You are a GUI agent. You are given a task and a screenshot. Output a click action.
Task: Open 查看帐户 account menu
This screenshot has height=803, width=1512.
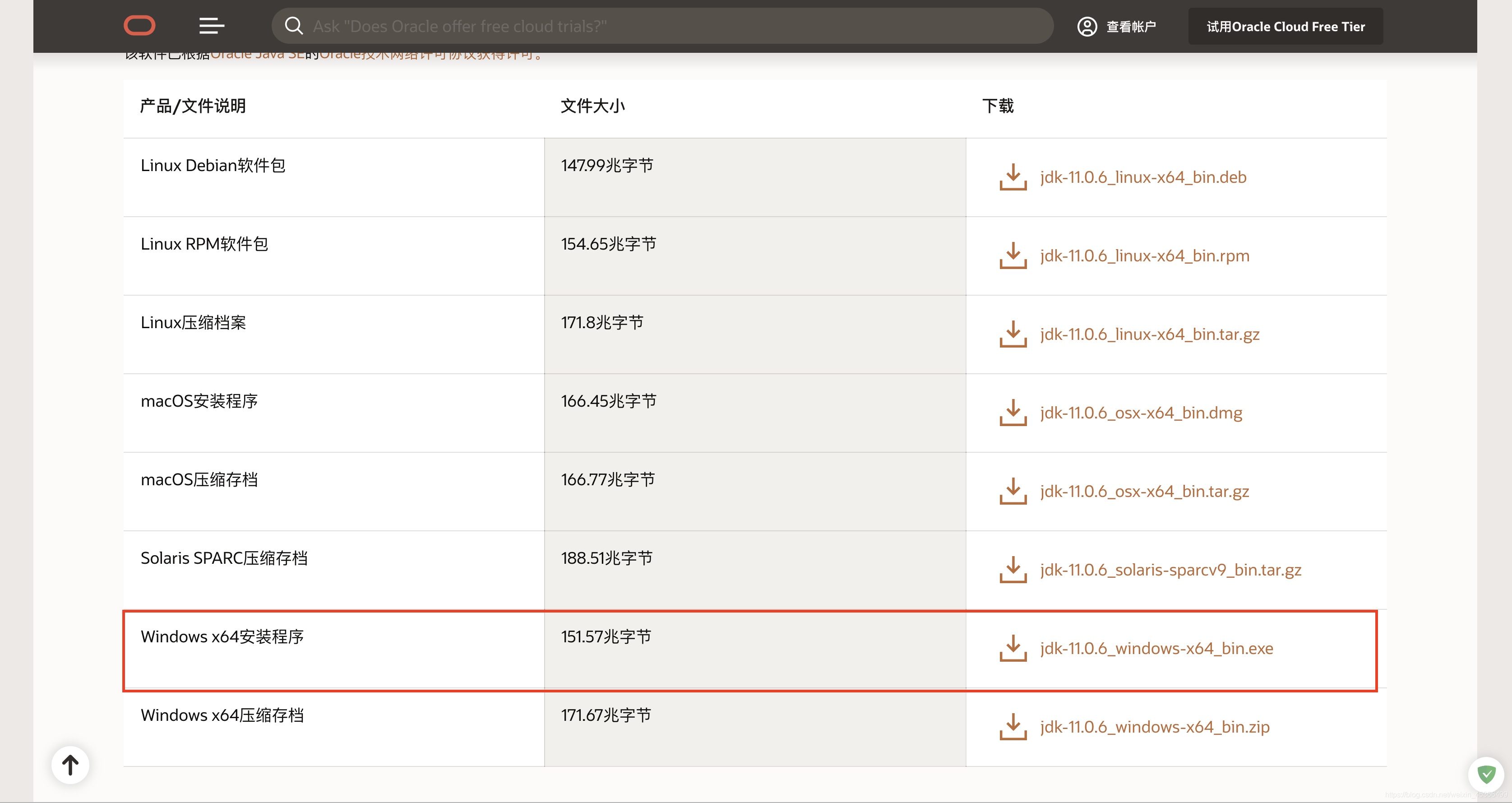pos(1130,27)
